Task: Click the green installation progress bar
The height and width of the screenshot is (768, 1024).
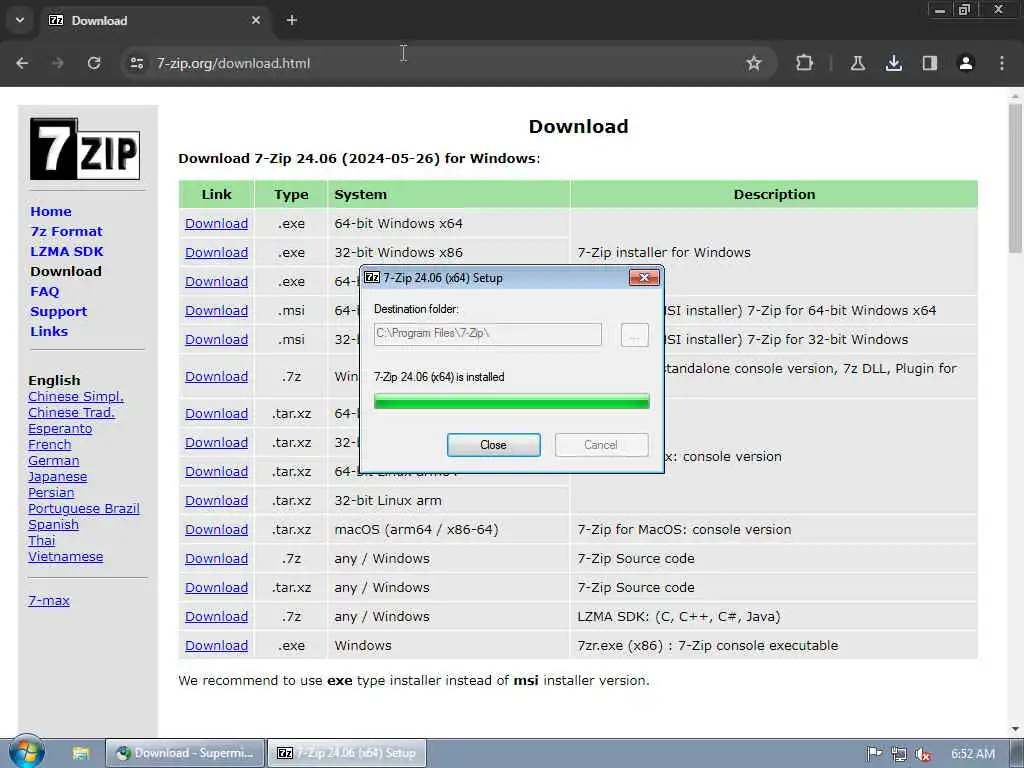Action: pos(511,401)
